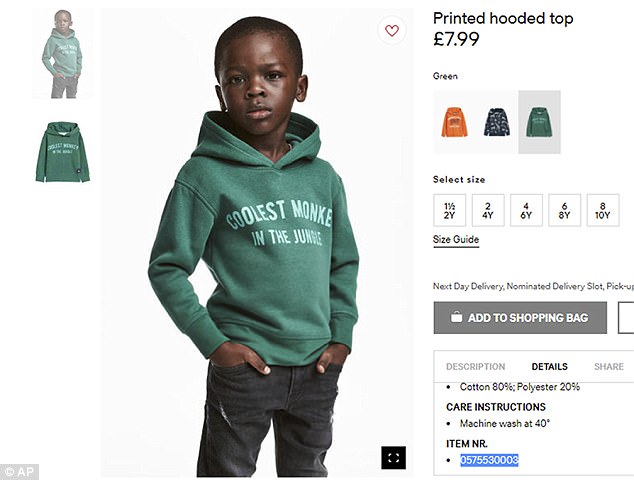The width and height of the screenshot is (634, 480).
Task: Switch to the Description tab
Action: [475, 367]
